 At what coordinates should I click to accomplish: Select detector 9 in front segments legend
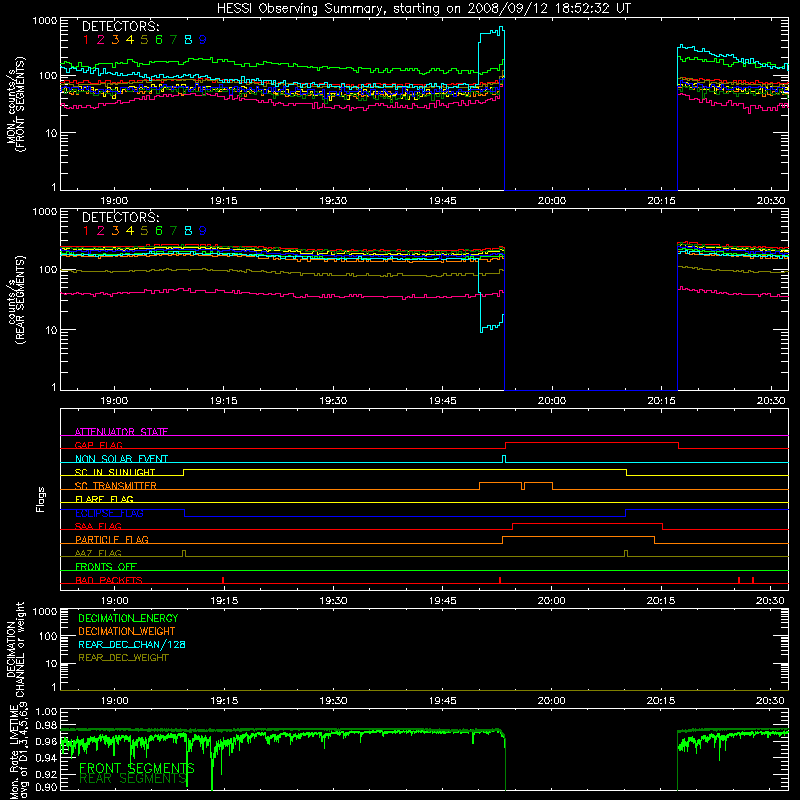pos(203,40)
